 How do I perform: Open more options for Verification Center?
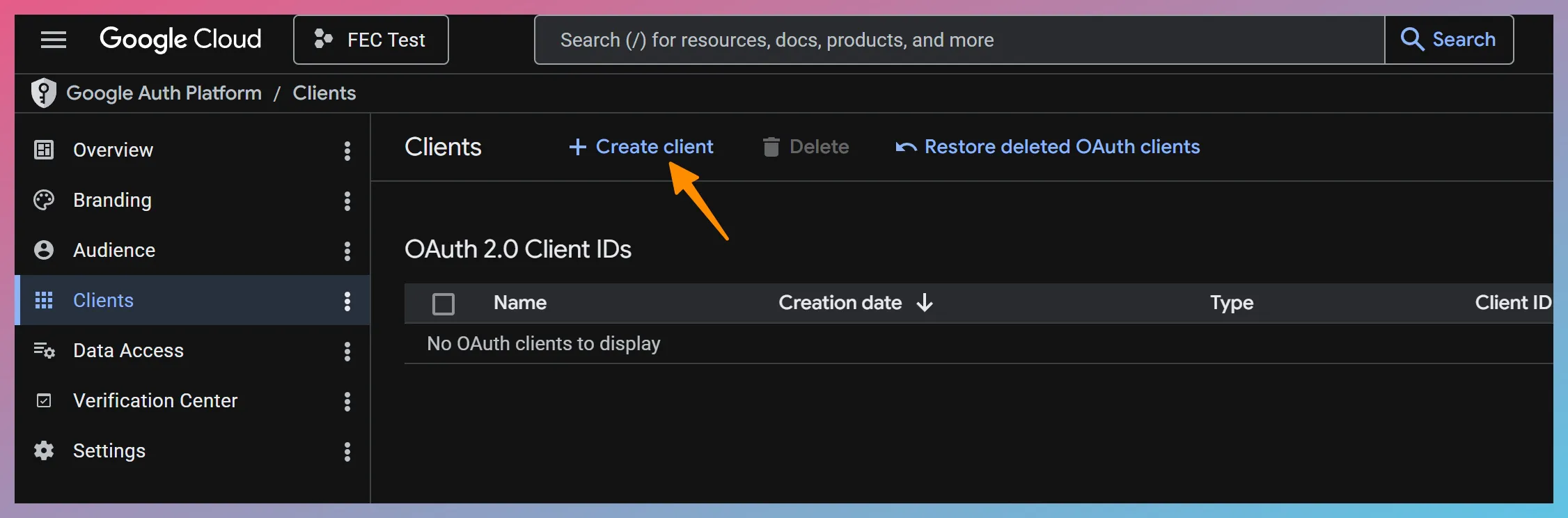pyautogui.click(x=347, y=401)
